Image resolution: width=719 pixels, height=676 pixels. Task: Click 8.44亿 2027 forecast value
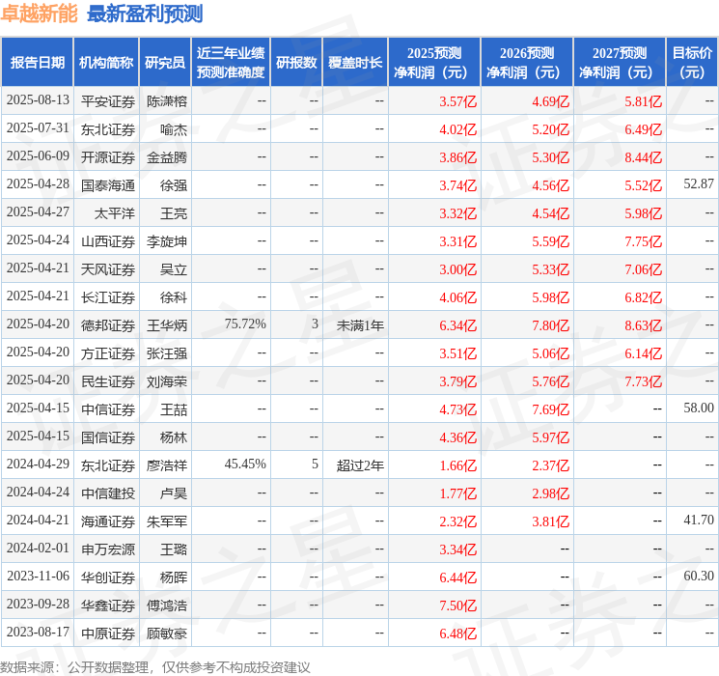[643, 157]
